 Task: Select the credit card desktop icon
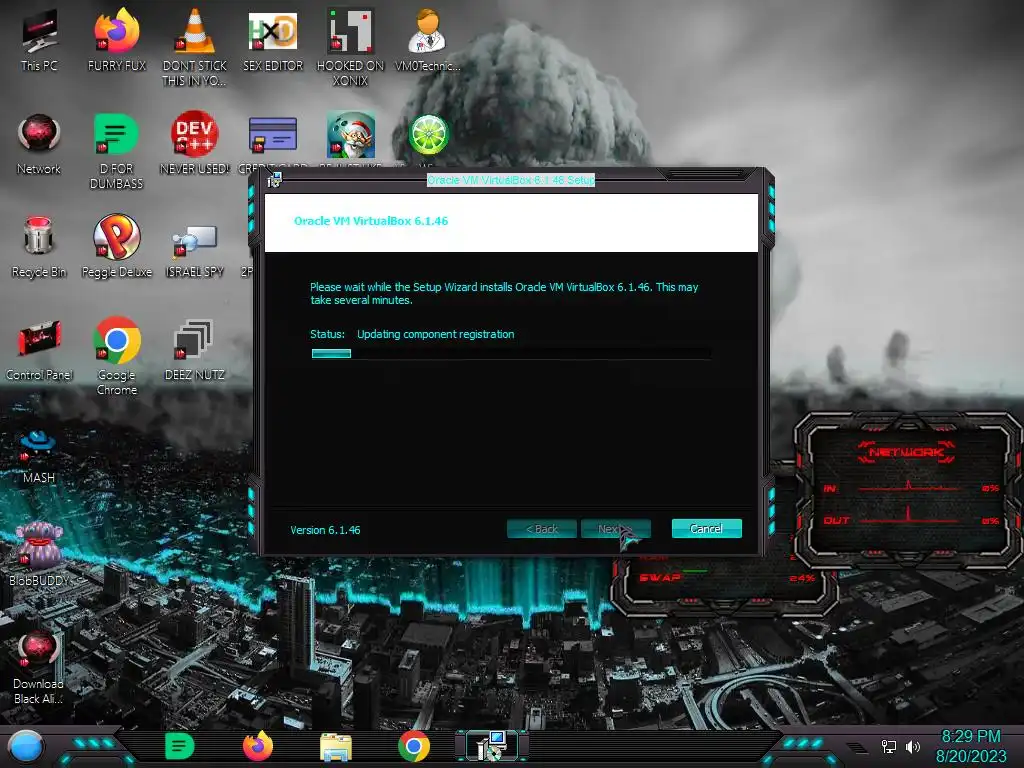pos(273,136)
